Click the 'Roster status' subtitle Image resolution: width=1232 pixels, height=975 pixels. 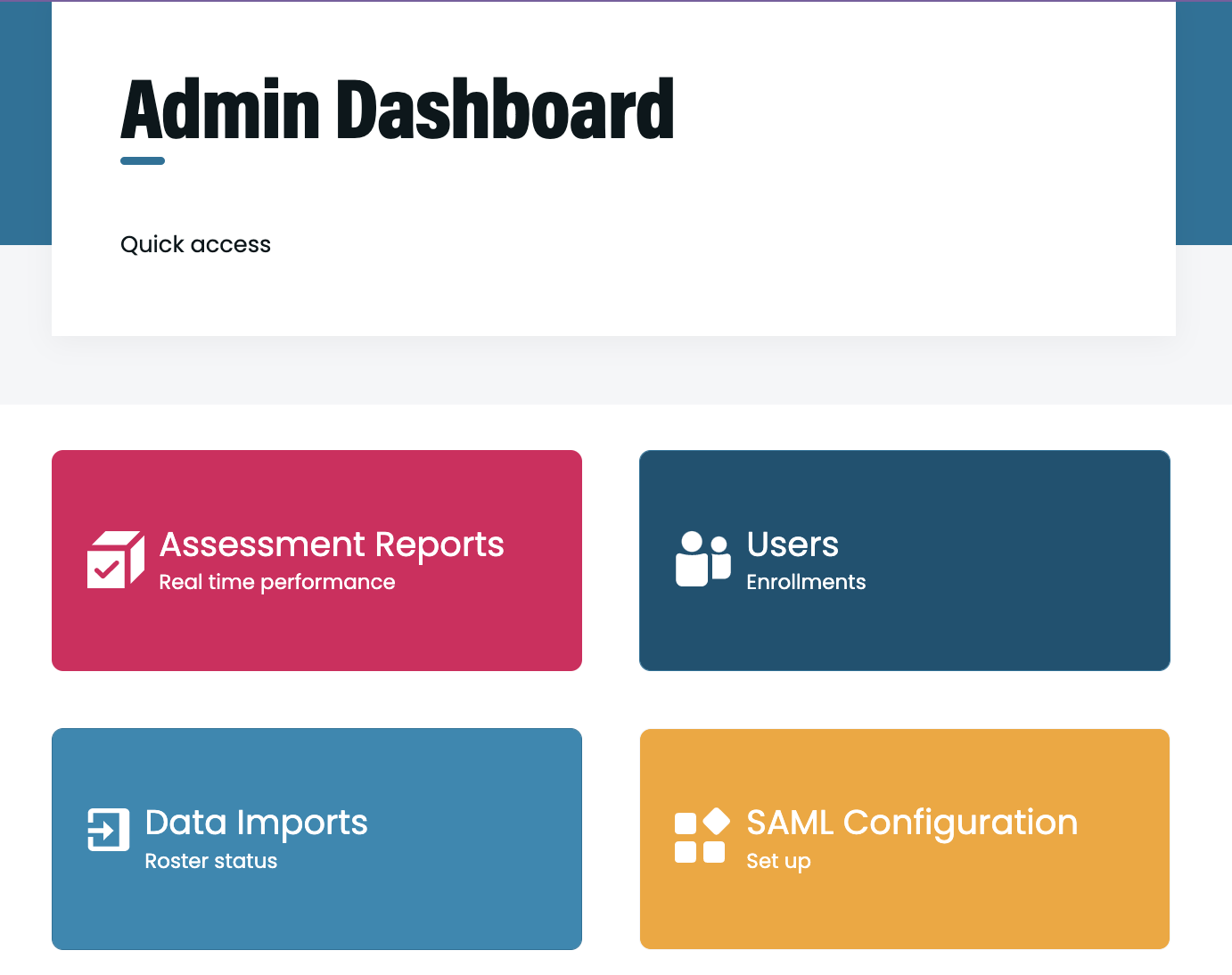211,861
